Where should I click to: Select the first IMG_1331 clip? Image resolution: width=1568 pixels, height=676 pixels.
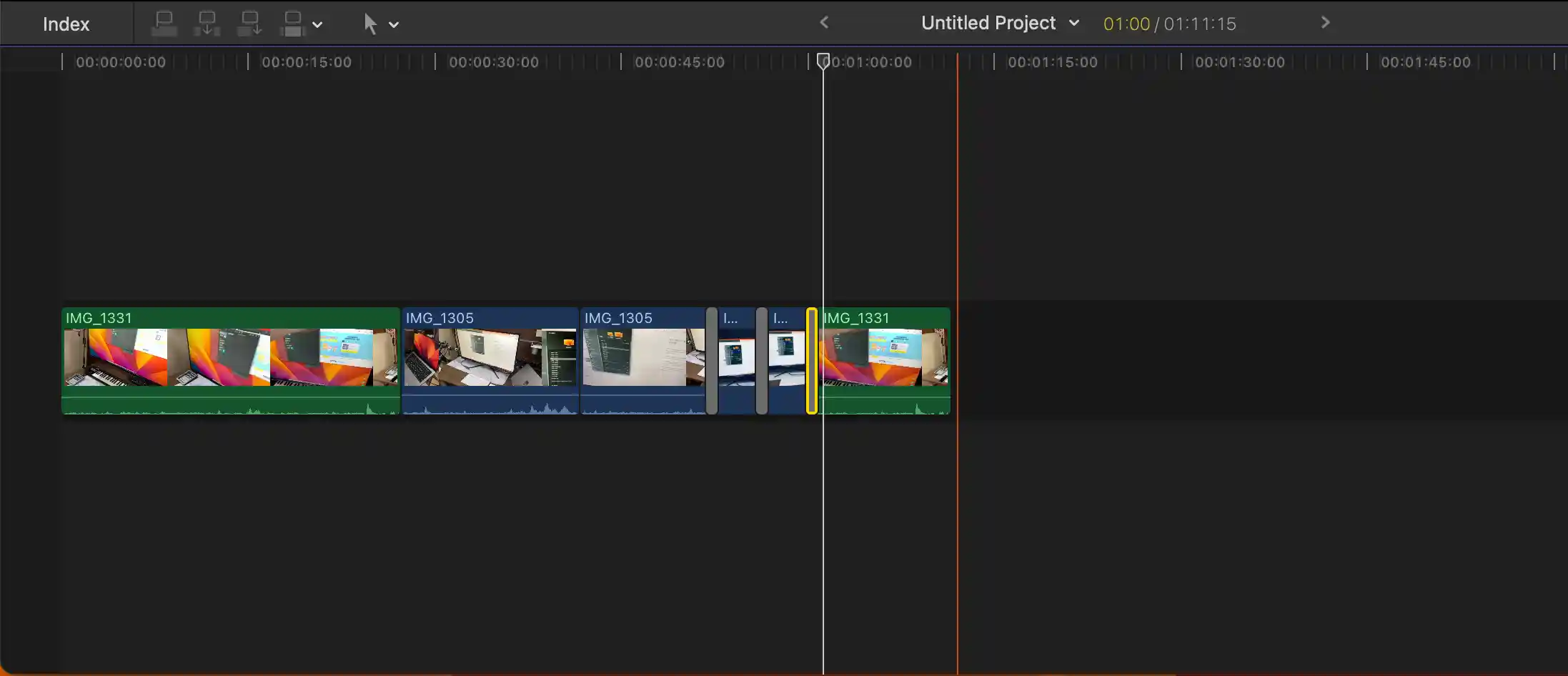[230, 360]
